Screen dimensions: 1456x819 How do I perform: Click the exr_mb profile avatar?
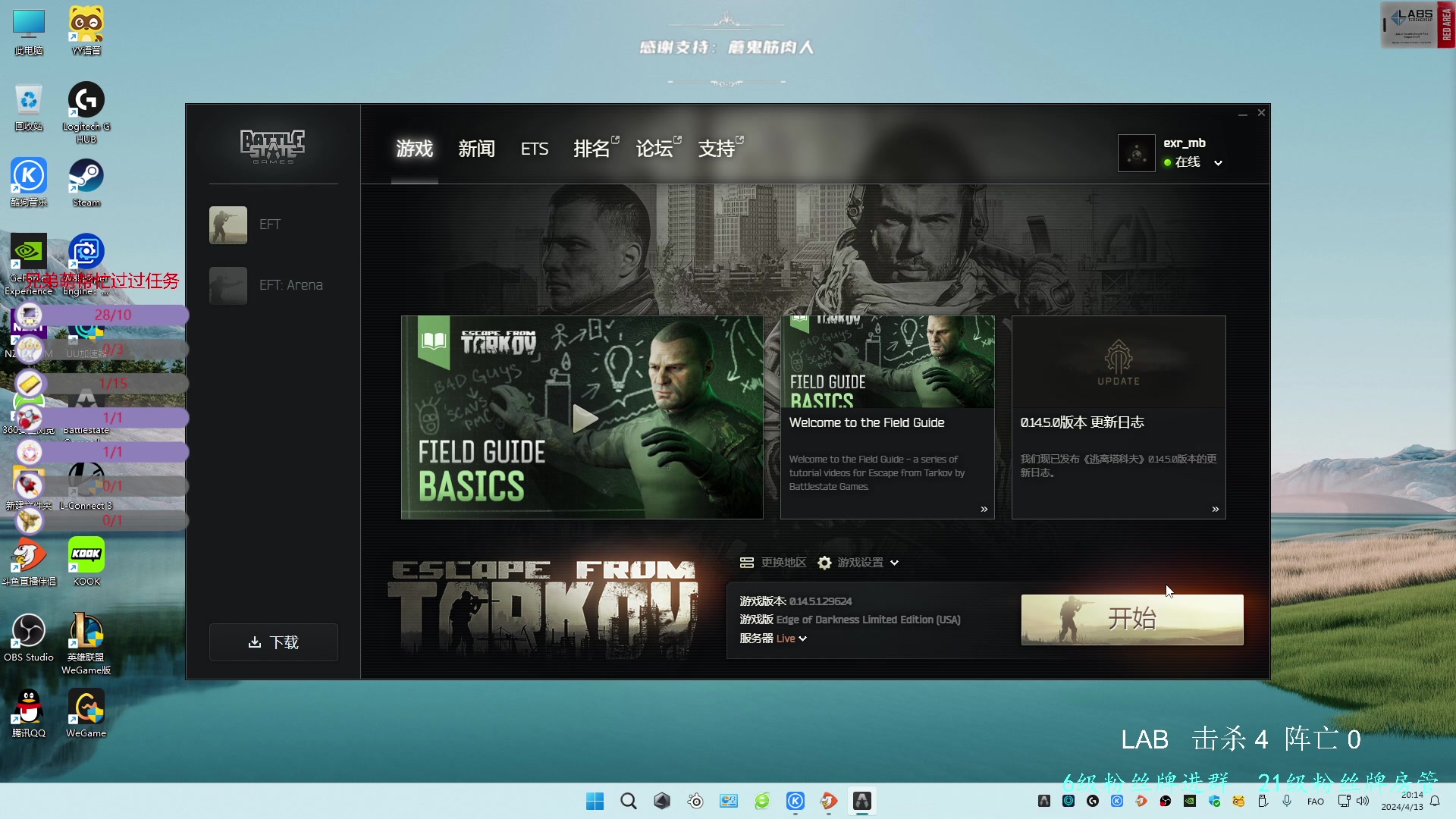point(1136,153)
